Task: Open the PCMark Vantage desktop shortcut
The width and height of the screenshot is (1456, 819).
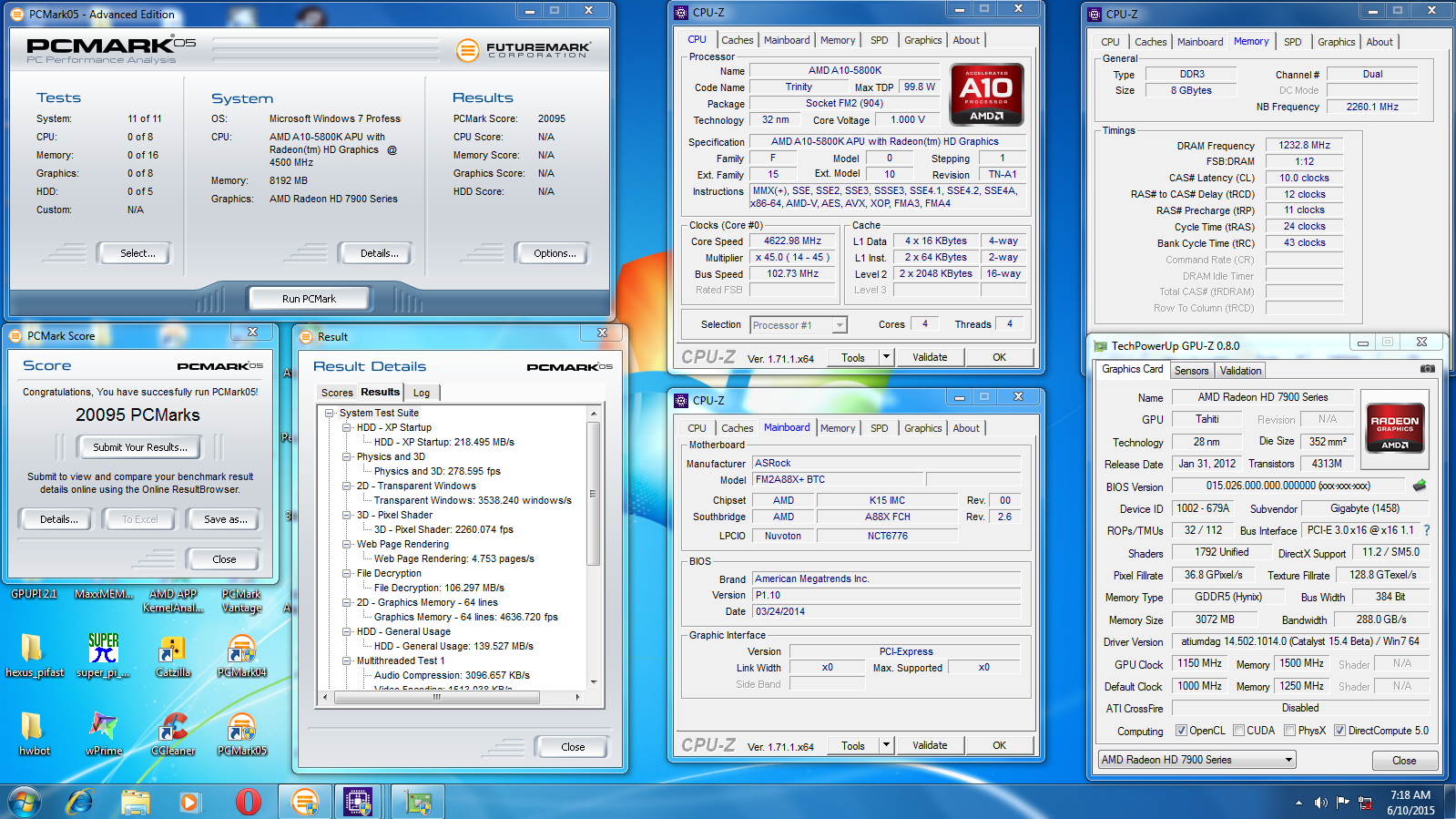Action: point(241,600)
